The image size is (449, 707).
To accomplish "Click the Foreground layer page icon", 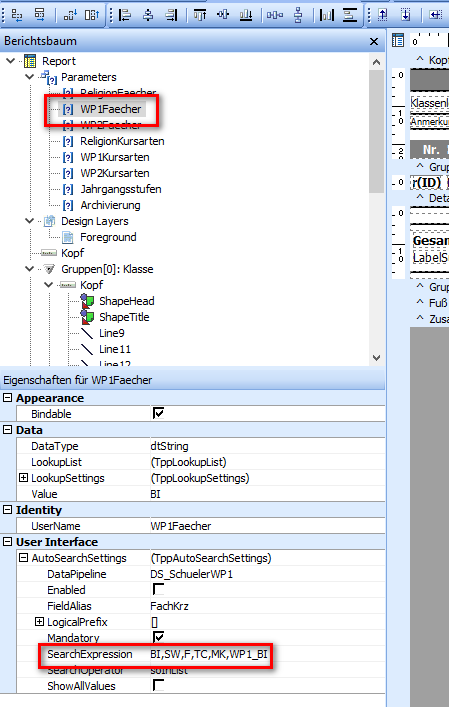I will click(x=68, y=237).
